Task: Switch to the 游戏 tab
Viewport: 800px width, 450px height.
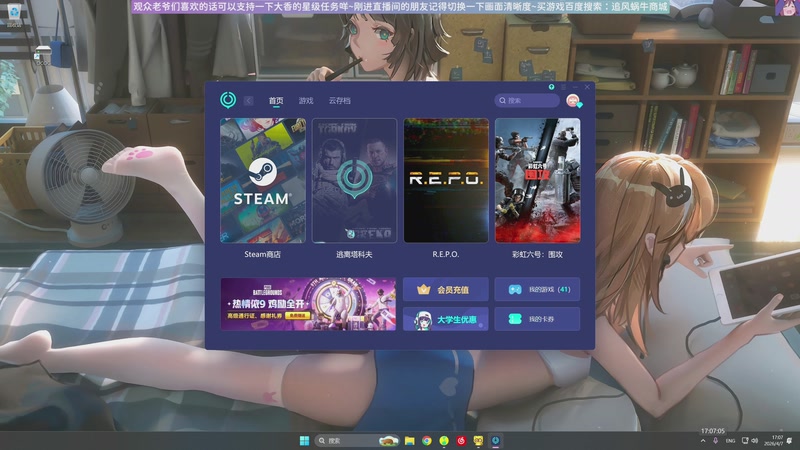Action: [x=306, y=101]
